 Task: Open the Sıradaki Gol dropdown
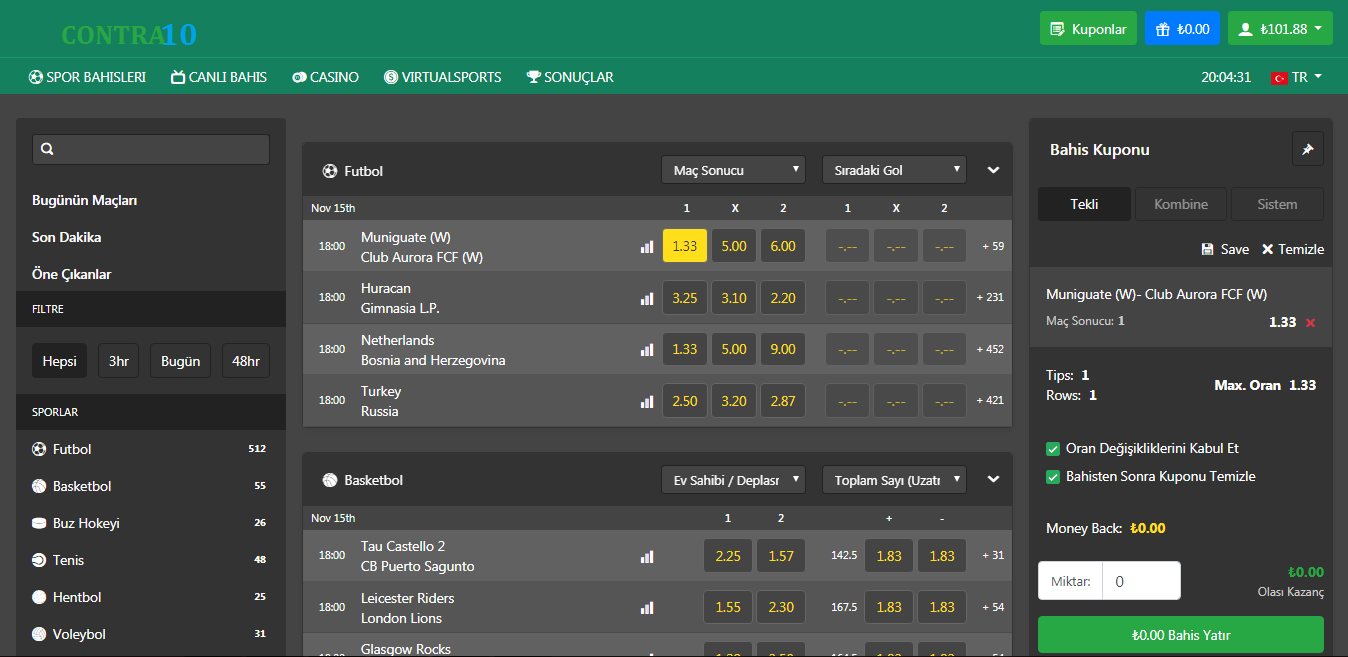(894, 170)
